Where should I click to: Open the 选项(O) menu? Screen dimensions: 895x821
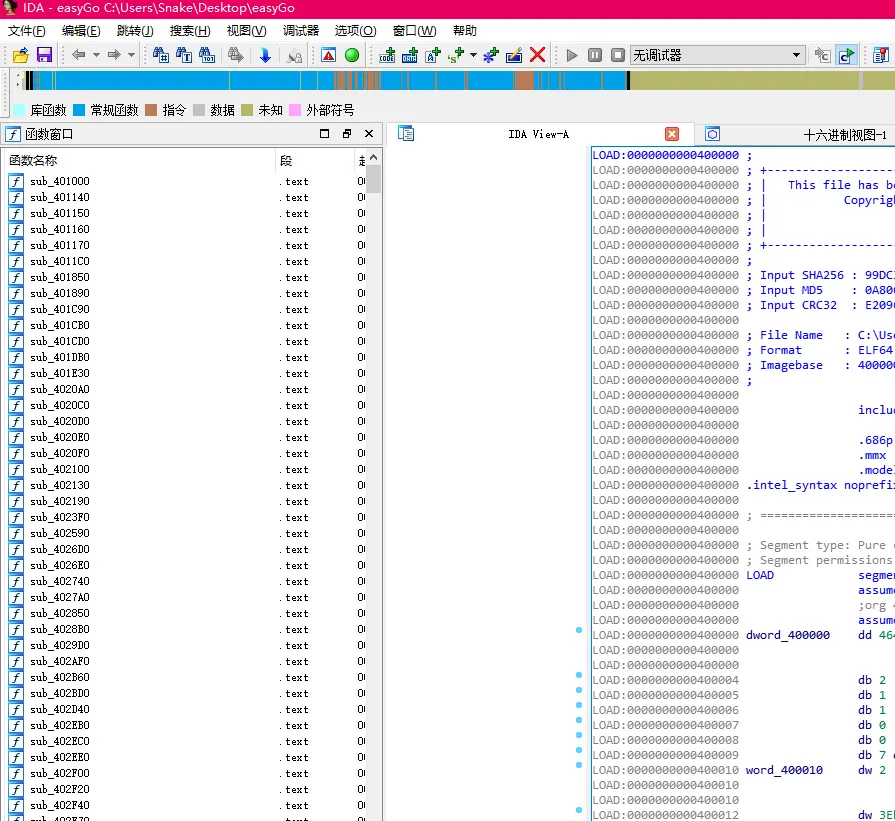pyautogui.click(x=356, y=31)
